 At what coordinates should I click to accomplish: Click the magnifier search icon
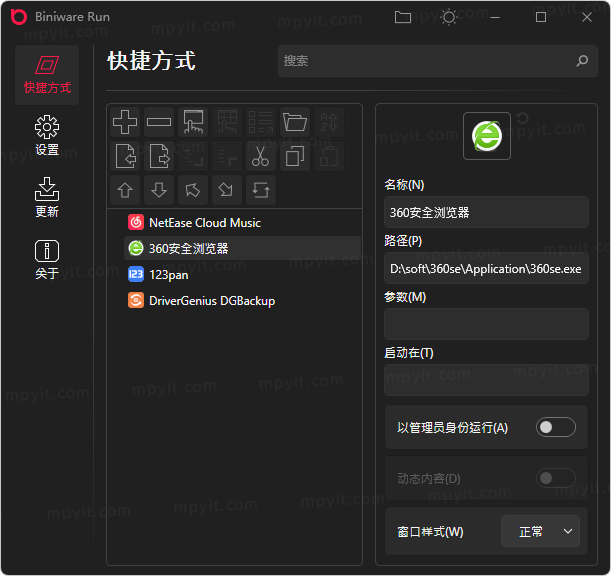582,60
